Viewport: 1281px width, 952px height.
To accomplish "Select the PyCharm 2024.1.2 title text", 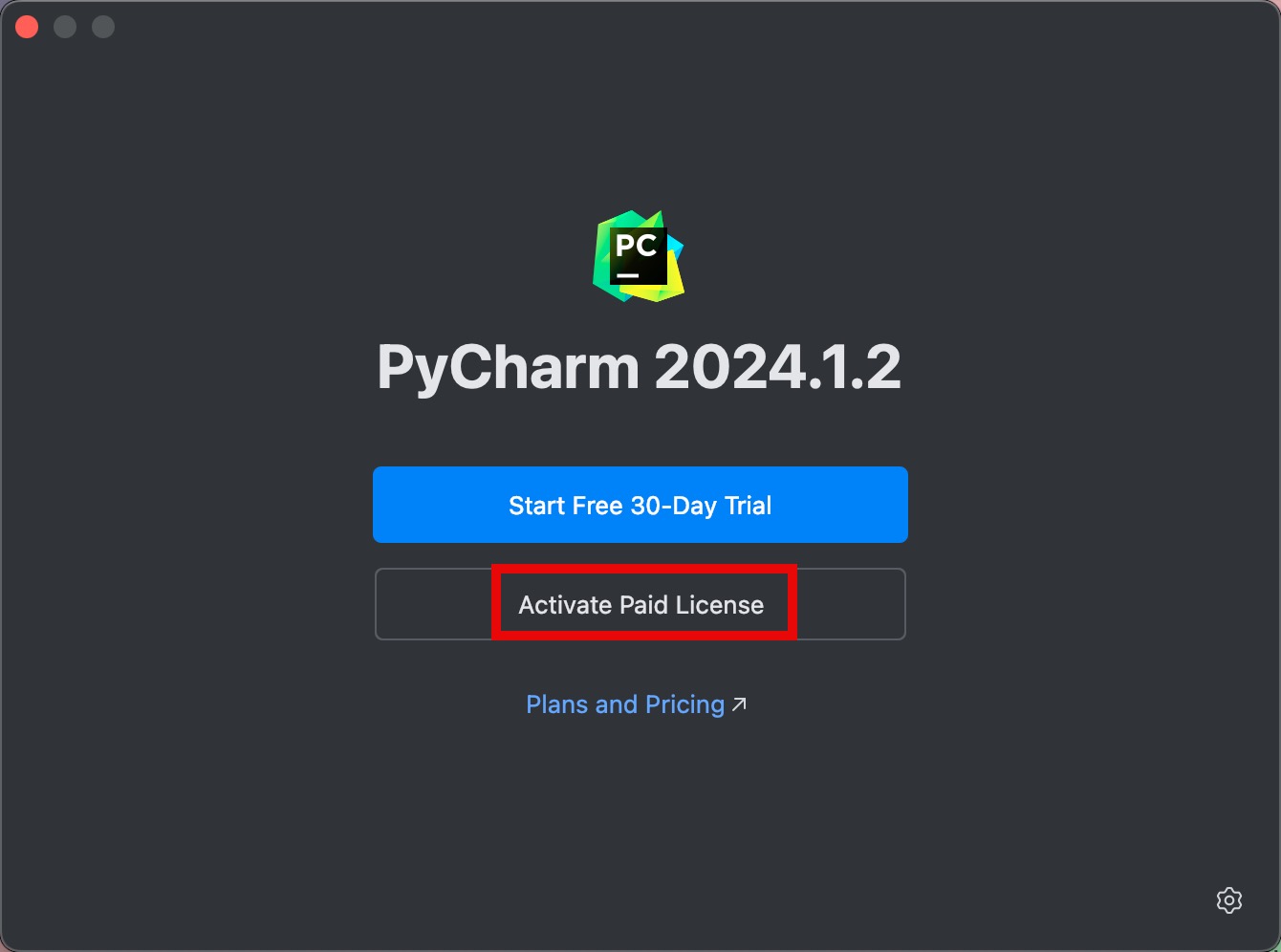I will point(640,367).
